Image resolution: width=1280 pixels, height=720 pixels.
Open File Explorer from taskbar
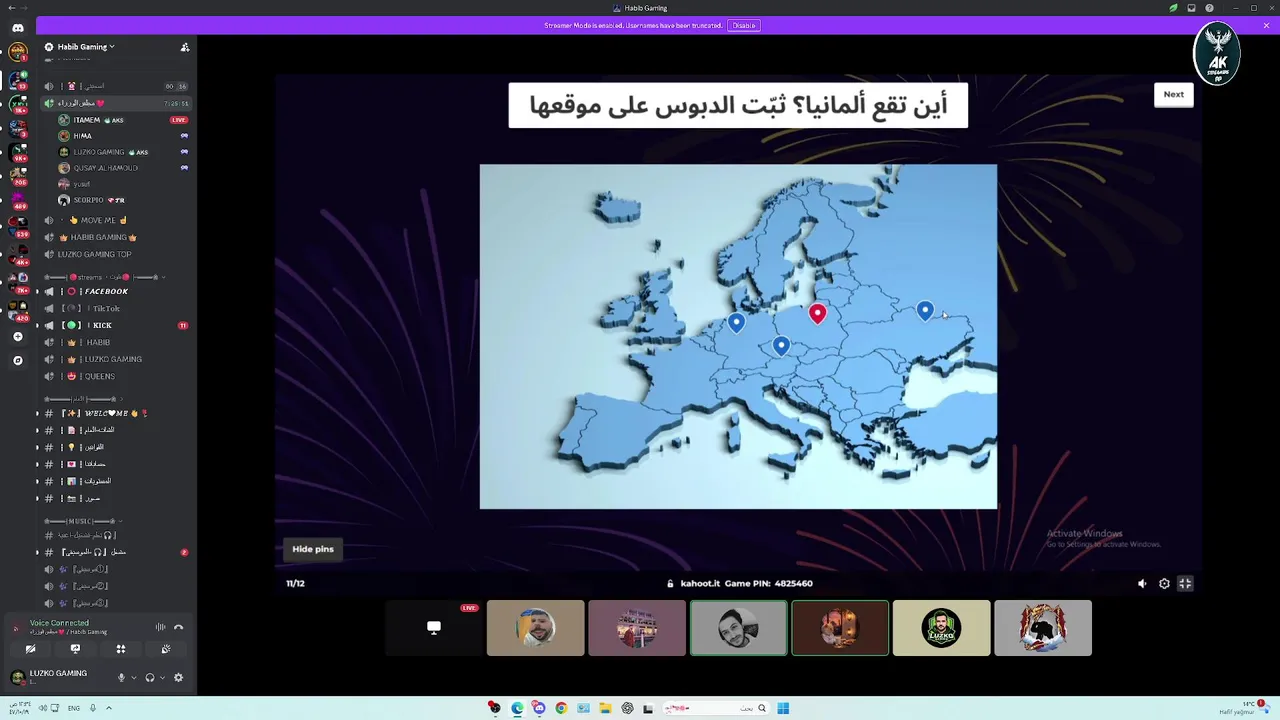(x=605, y=708)
